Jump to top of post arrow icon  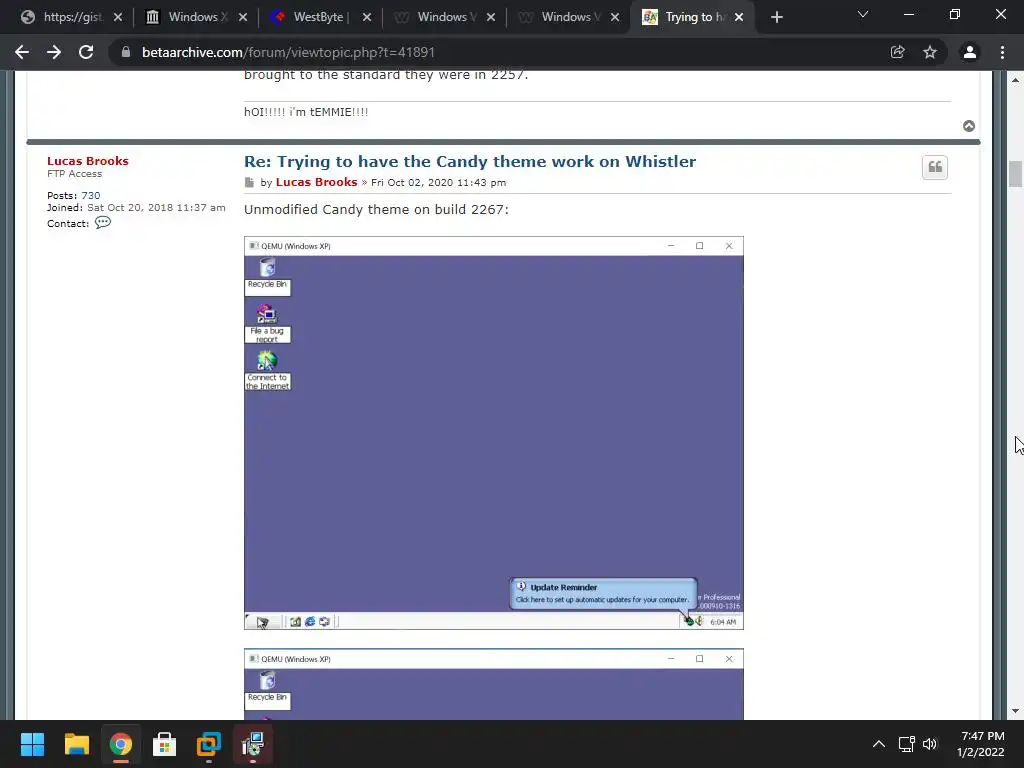point(969,126)
